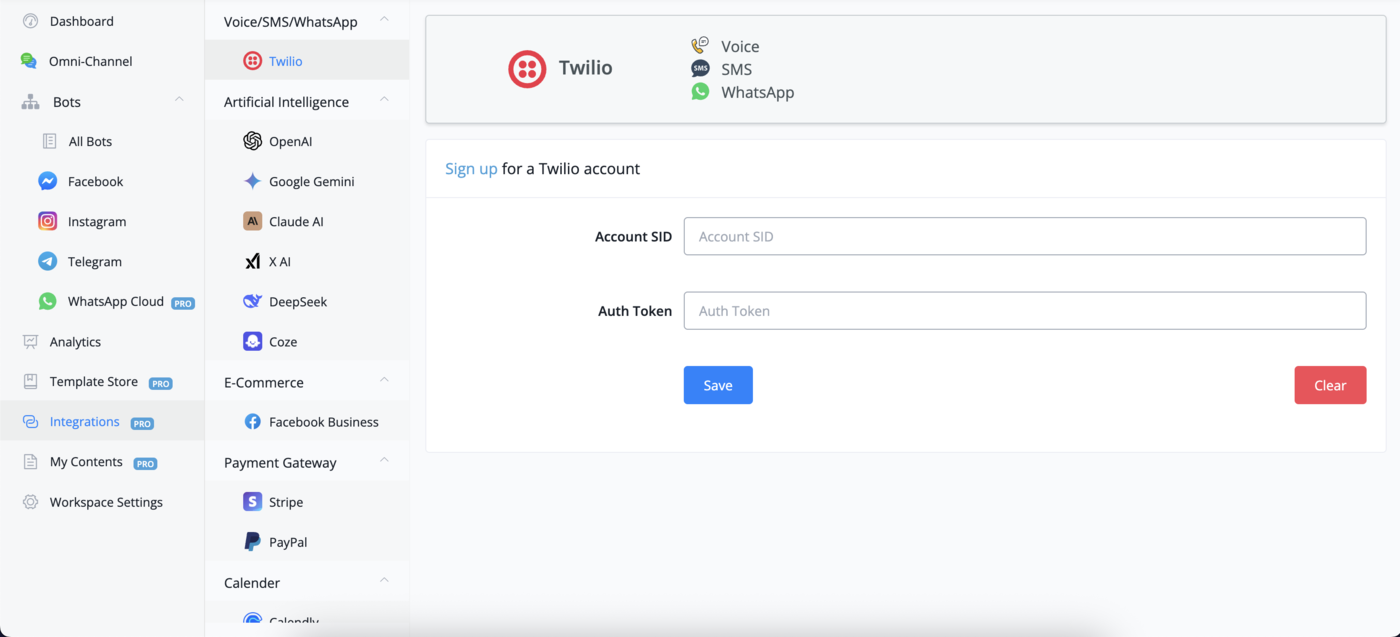Viewport: 1400px width, 637px height.
Task: Click the Omni-Channel chat bubbles icon
Action: tap(29, 61)
